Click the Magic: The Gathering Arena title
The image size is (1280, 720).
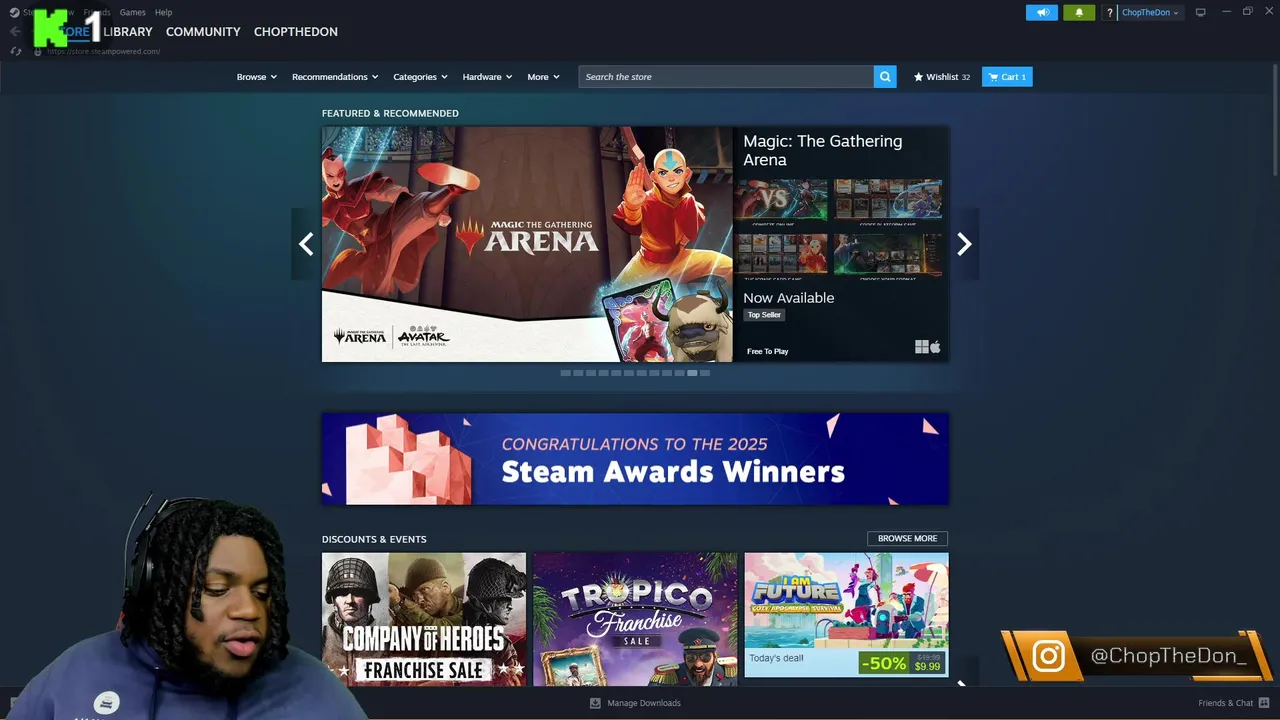[823, 150]
